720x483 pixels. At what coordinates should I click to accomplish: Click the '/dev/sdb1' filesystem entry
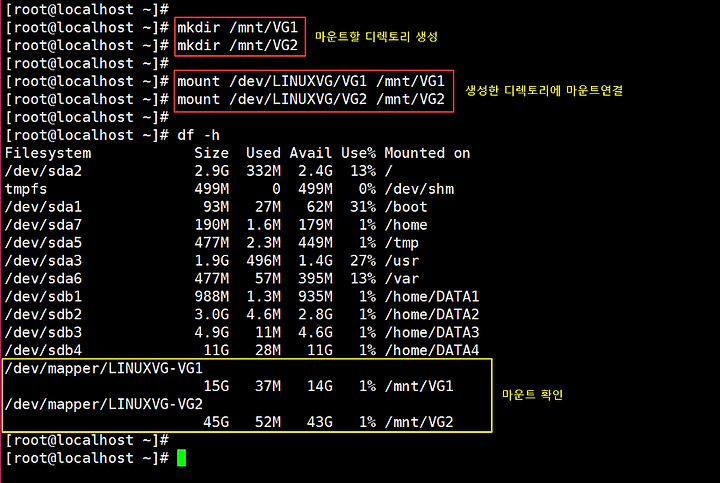(43, 296)
